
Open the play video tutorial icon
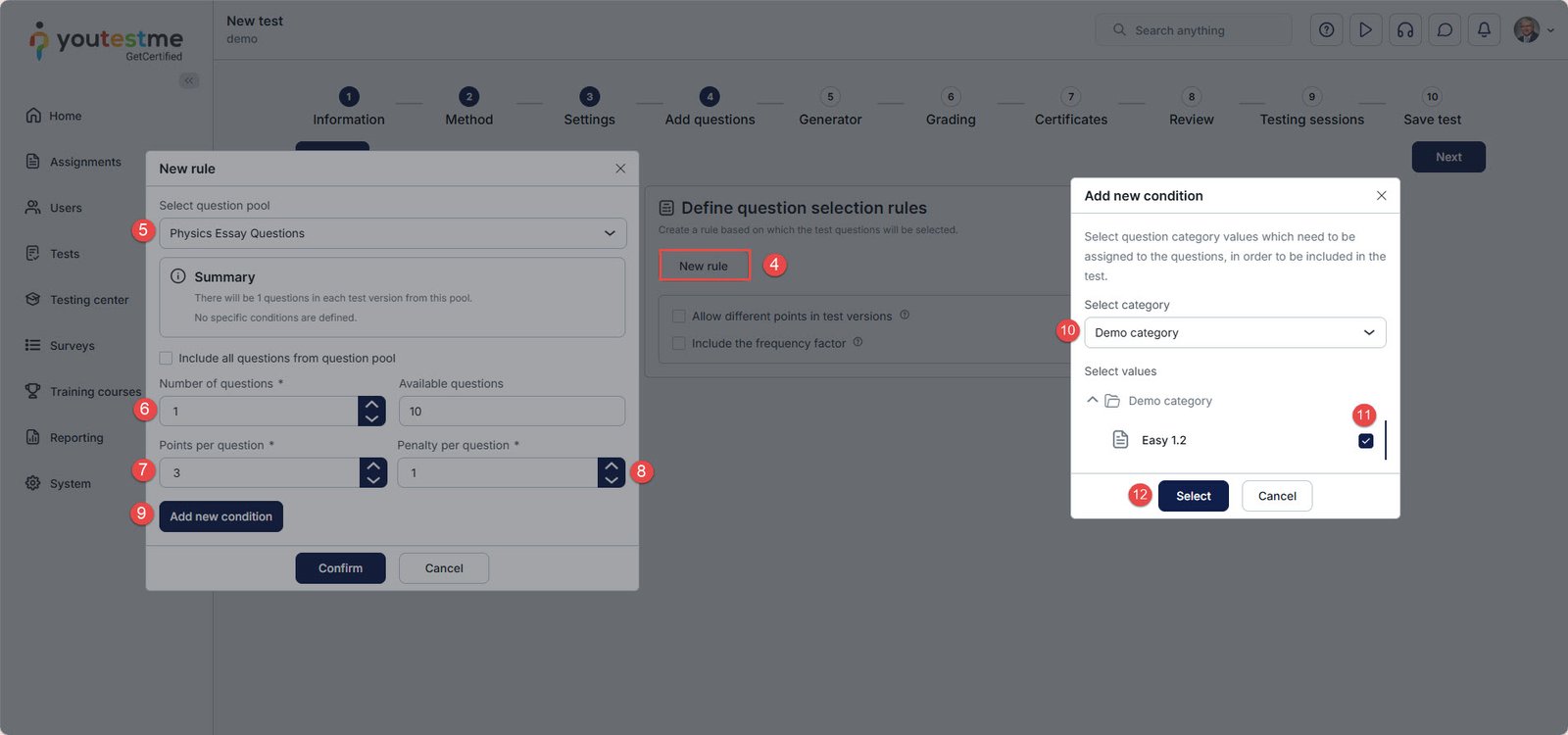(x=1365, y=30)
